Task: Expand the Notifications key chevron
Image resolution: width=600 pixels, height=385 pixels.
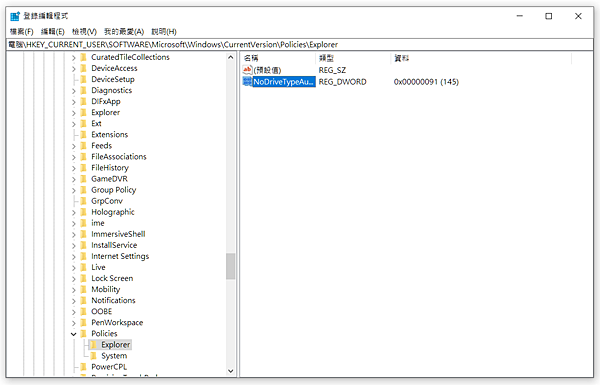Action: pyautogui.click(x=74, y=301)
